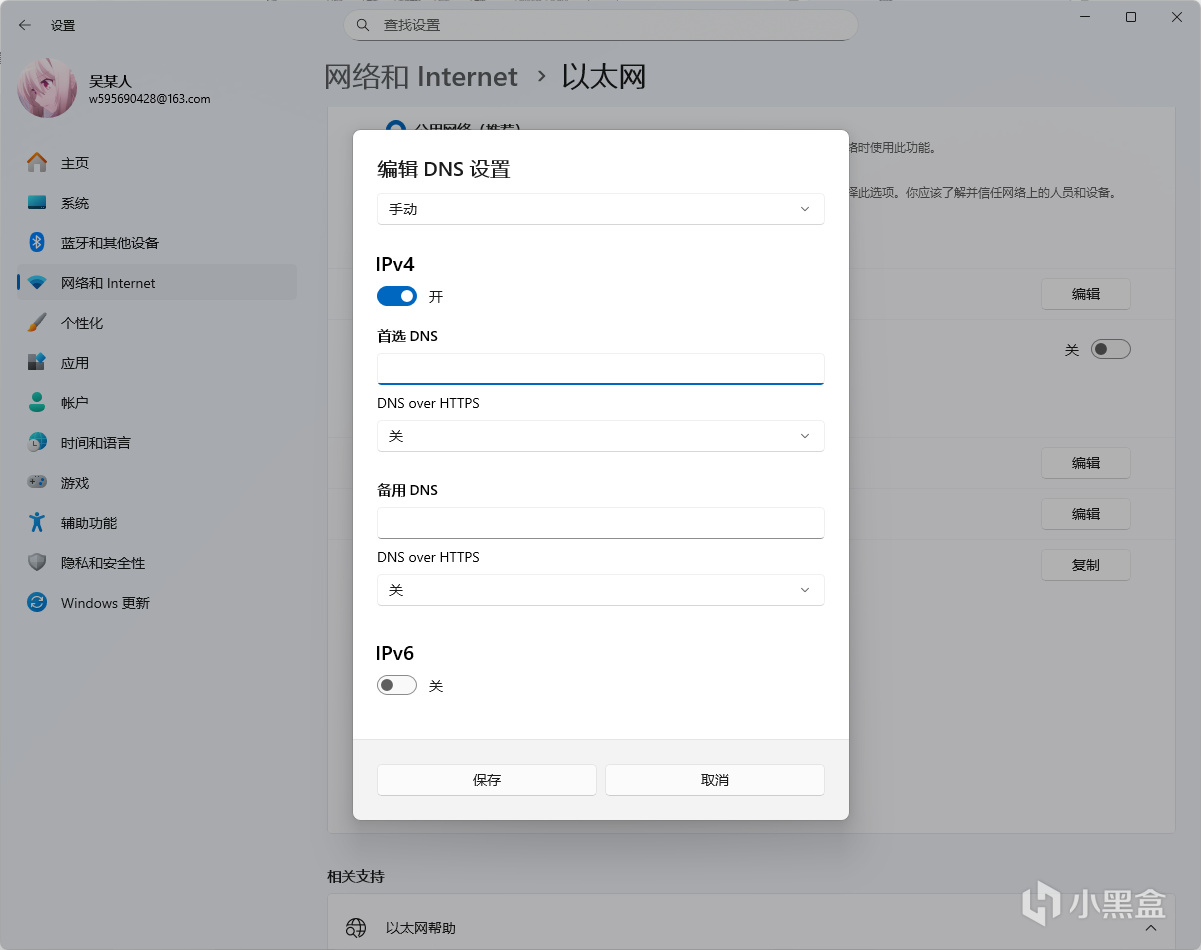
Task: Turn off the IPv4 toggle
Action: tap(397, 296)
